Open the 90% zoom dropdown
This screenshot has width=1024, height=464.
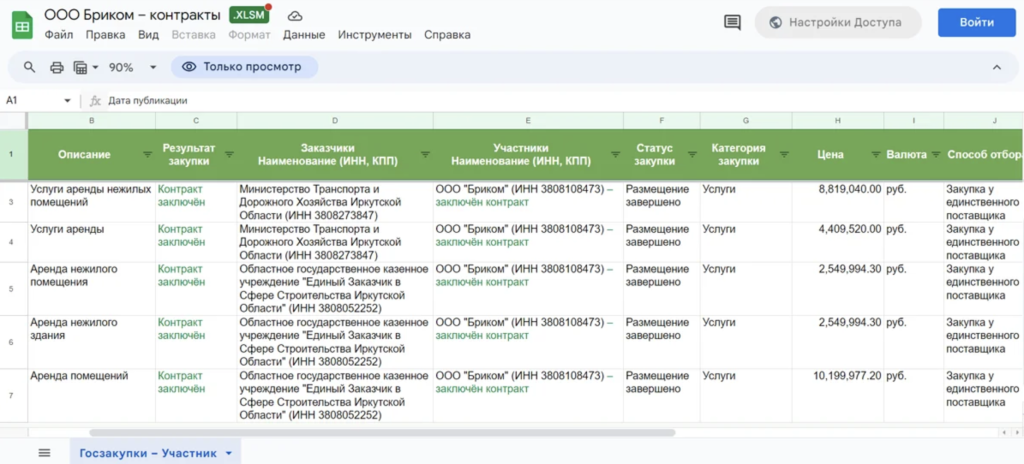(x=153, y=67)
